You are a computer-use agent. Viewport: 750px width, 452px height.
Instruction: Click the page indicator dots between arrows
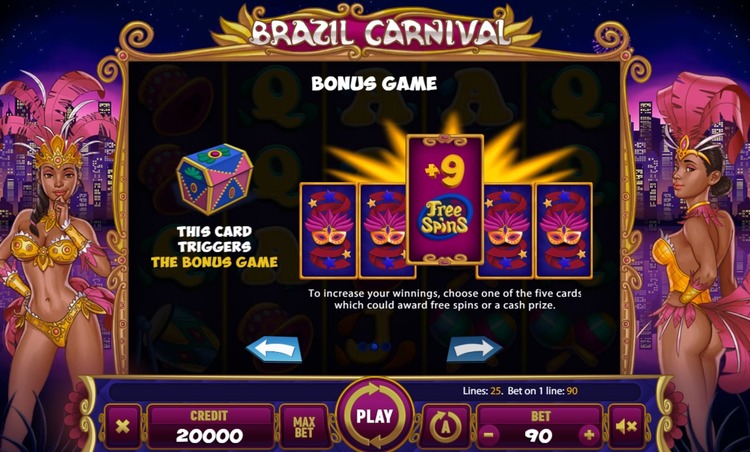[374, 346]
